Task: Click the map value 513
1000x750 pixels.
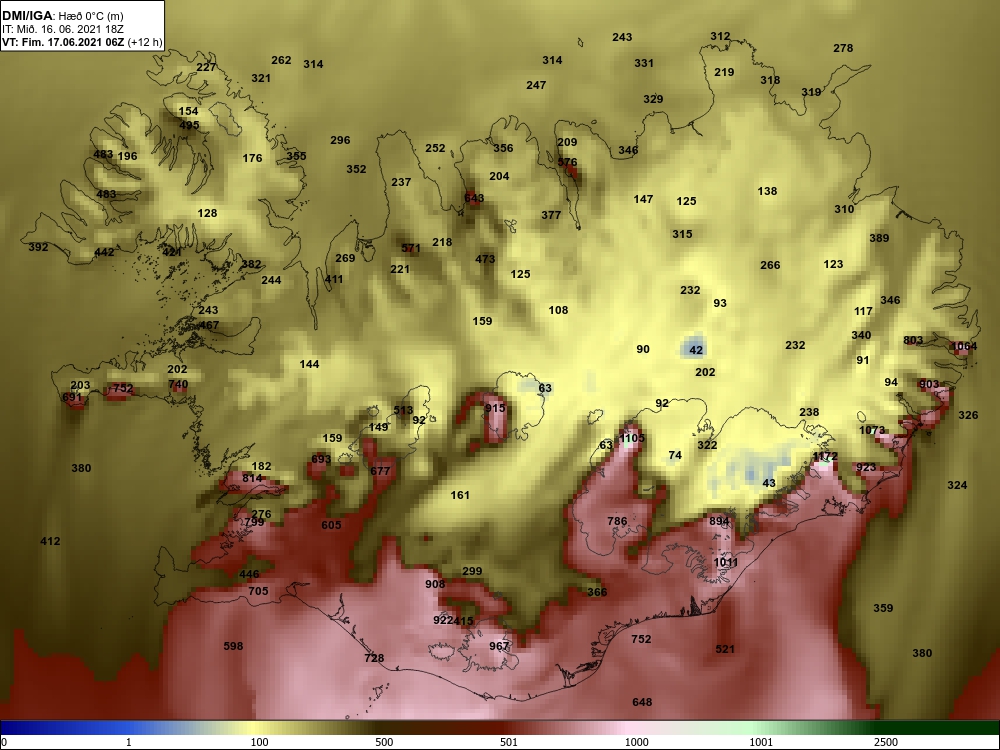Action: [x=403, y=410]
